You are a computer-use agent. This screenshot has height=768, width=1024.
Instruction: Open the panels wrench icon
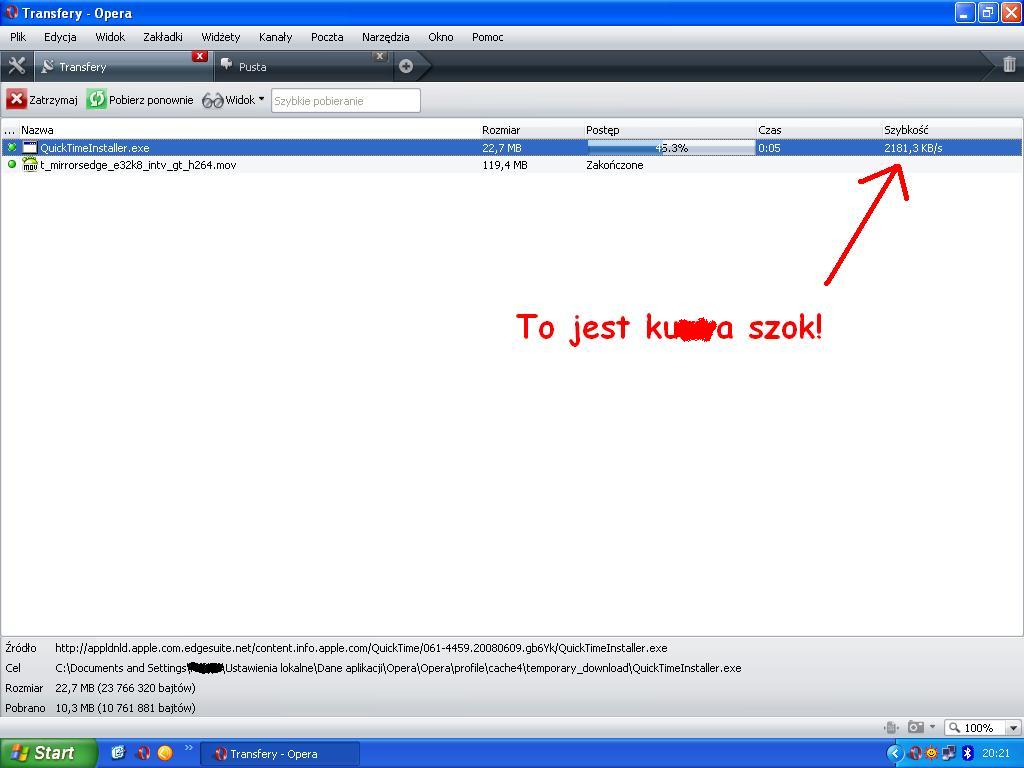coord(16,66)
